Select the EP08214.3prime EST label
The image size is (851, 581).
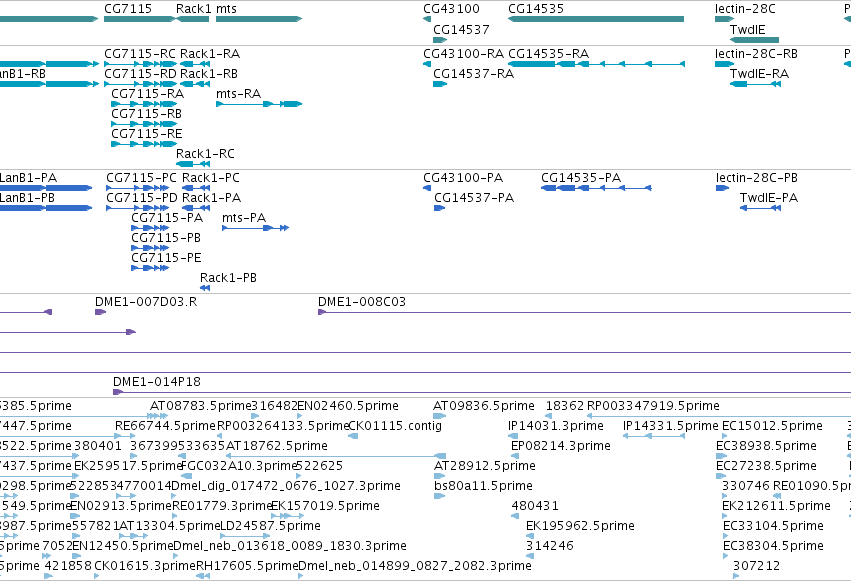pyautogui.click(x=561, y=445)
